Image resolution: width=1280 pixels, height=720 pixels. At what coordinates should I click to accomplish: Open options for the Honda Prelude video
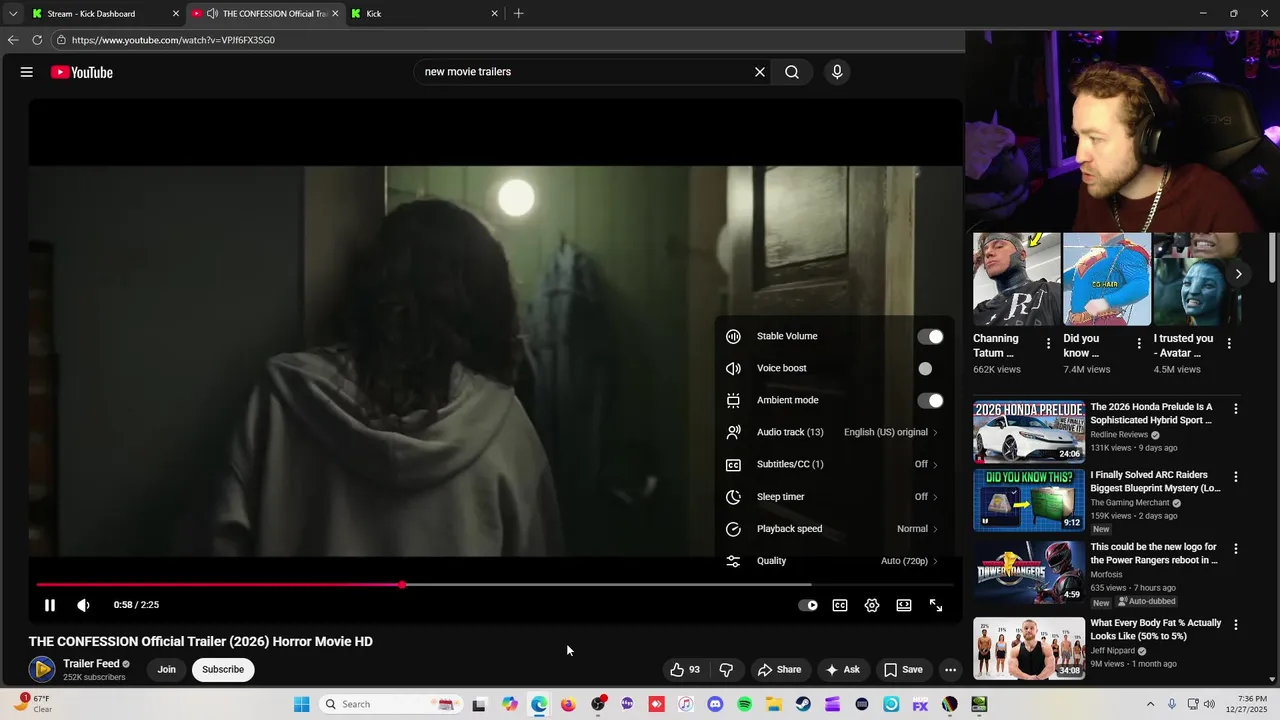tap(1236, 409)
